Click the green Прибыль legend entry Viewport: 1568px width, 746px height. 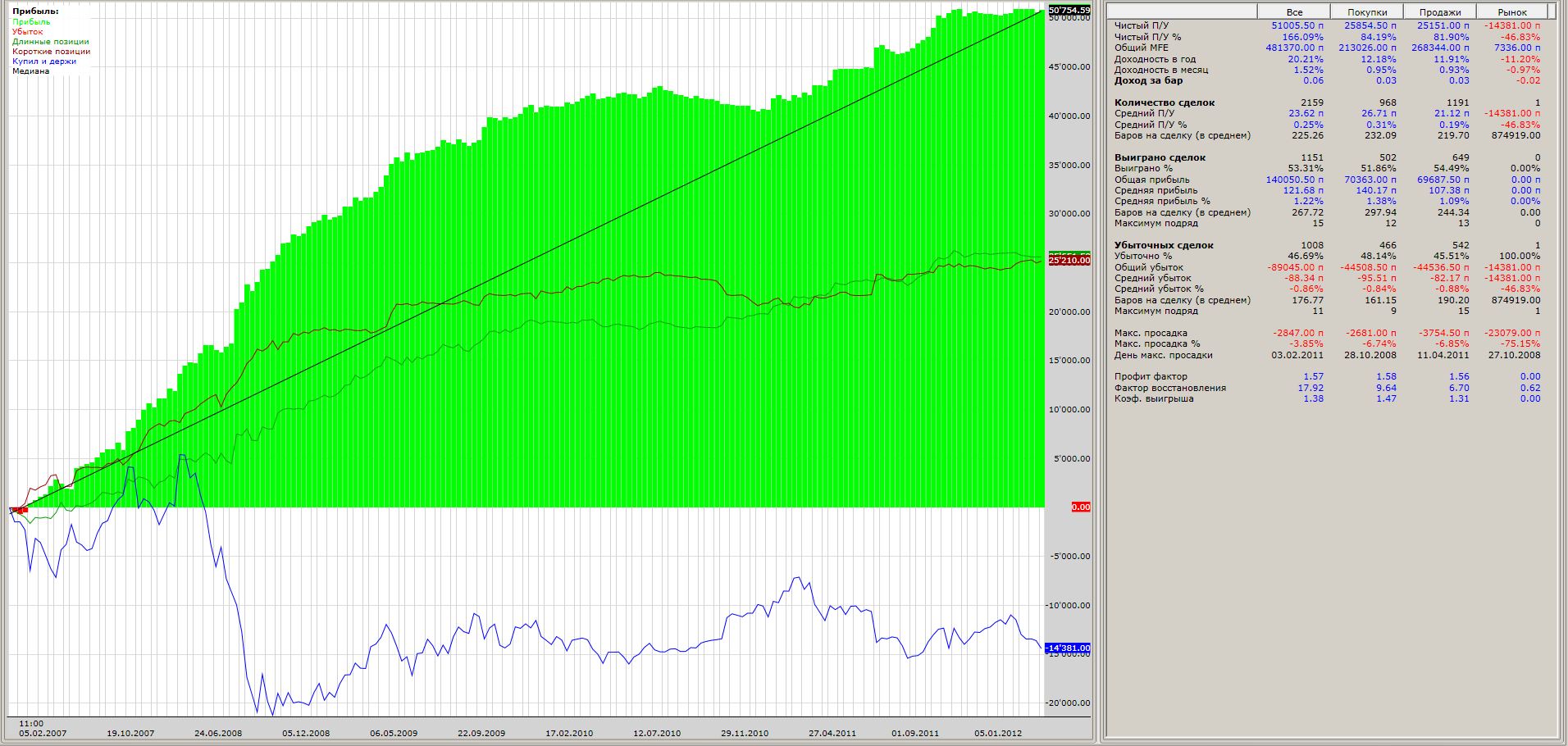31,22
